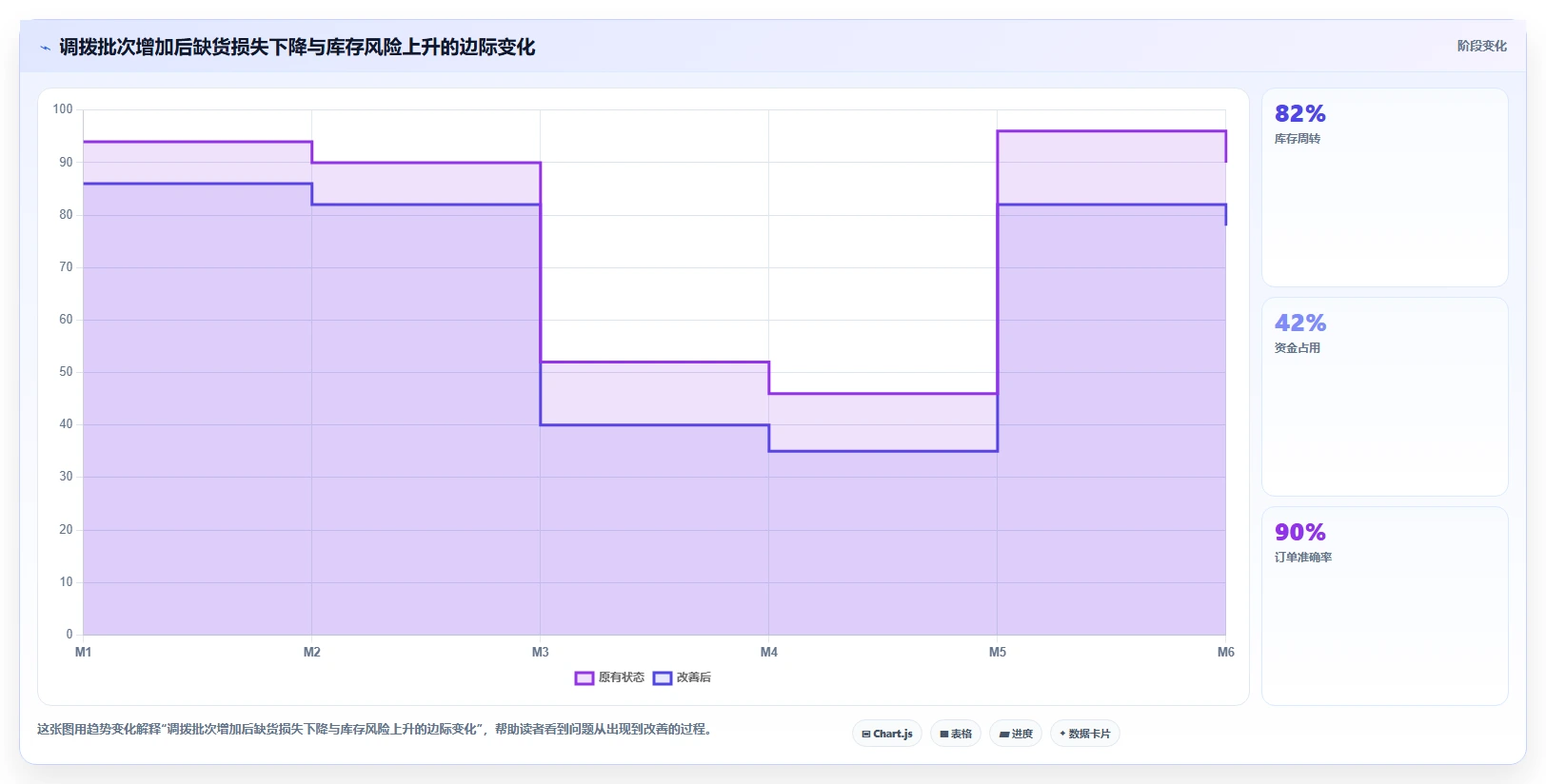
Task: Click the M3 x-axis label
Action: pyautogui.click(x=541, y=652)
